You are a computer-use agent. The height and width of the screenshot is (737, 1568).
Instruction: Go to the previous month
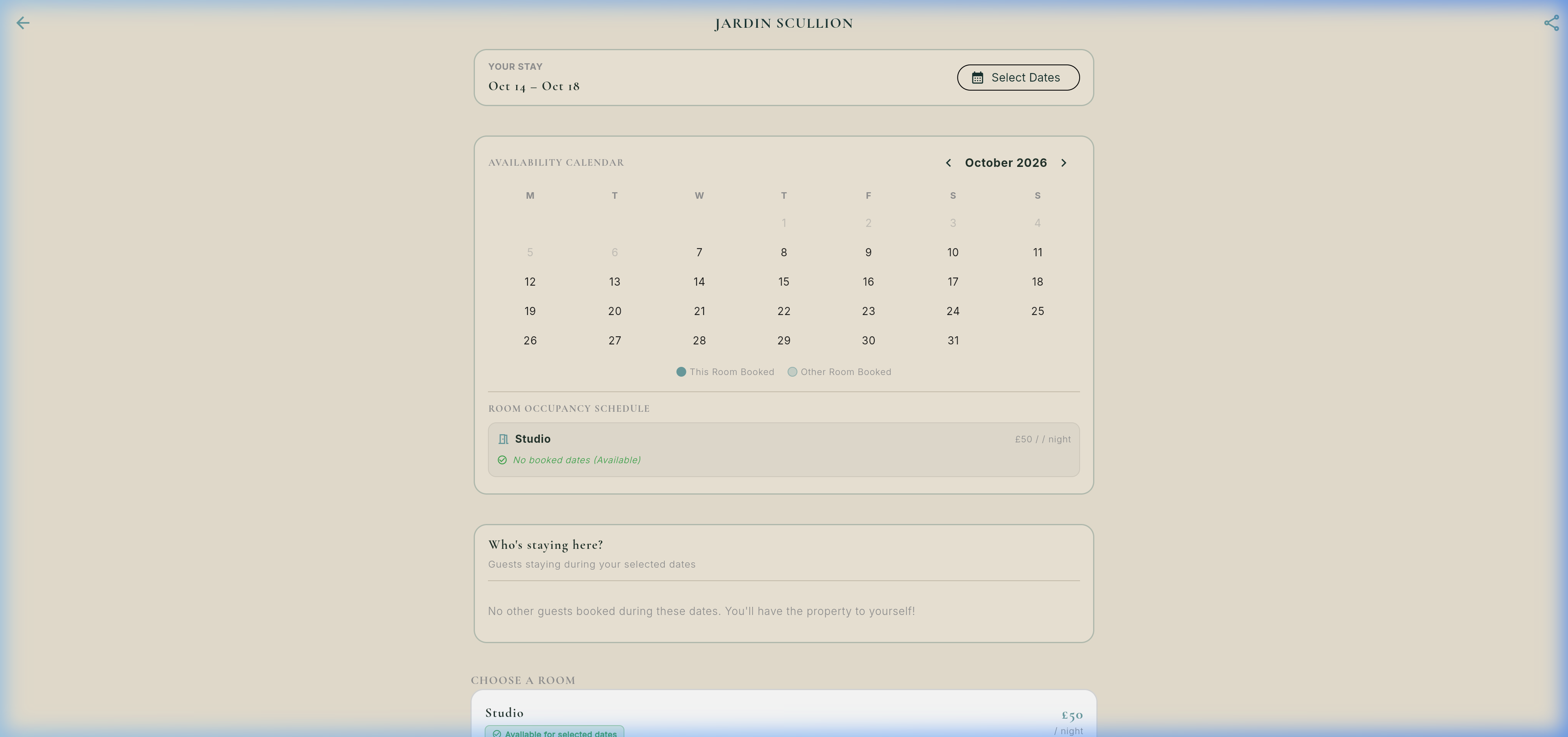(x=948, y=163)
